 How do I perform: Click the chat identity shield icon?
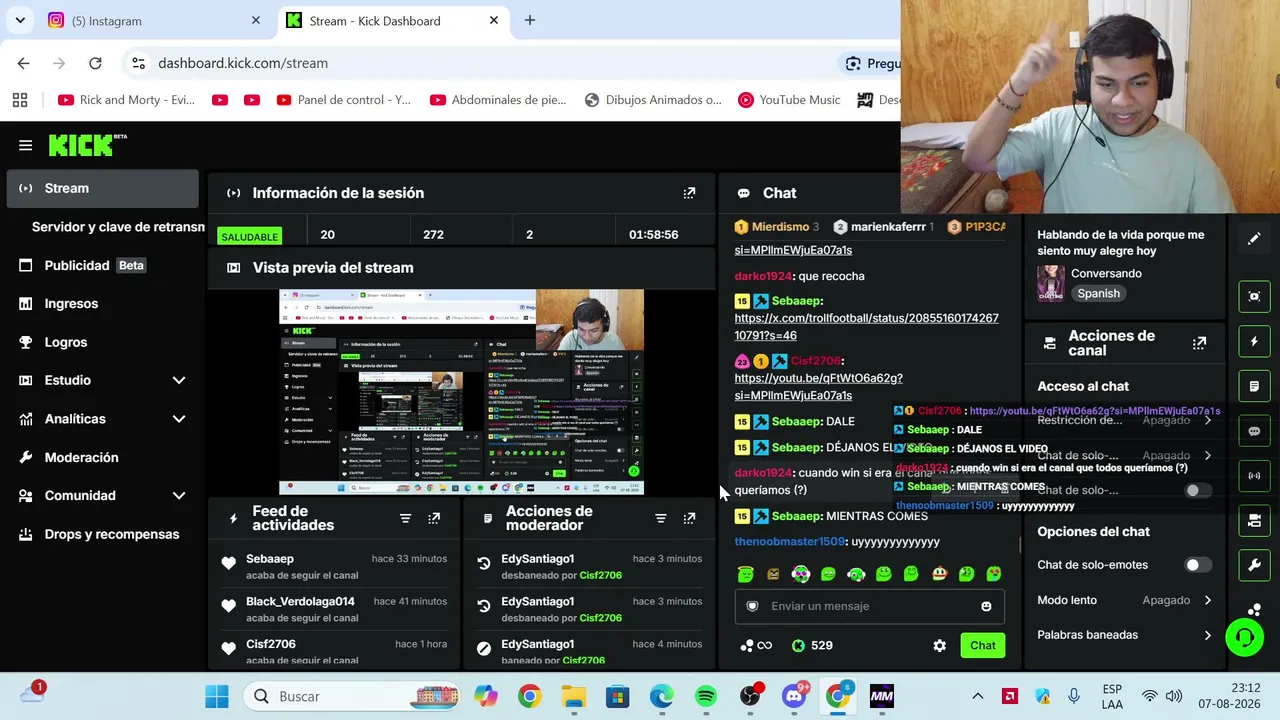click(752, 606)
